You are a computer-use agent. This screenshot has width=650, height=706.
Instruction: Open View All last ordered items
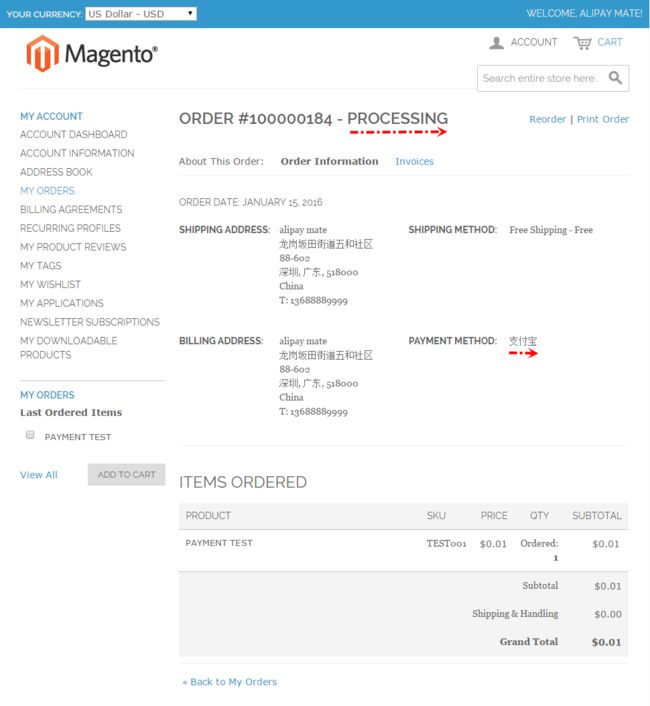click(x=39, y=475)
